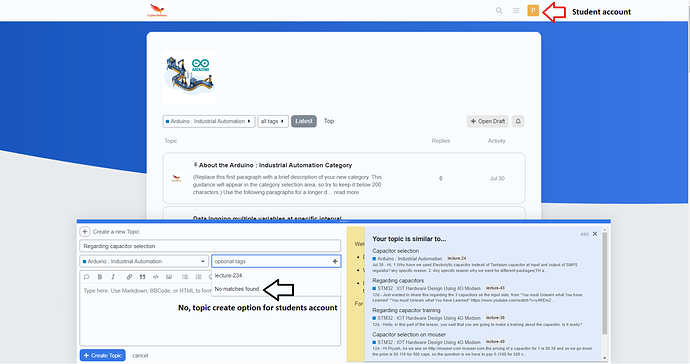
Task: Click the read more link in topic excerpt
Action: tap(346, 192)
